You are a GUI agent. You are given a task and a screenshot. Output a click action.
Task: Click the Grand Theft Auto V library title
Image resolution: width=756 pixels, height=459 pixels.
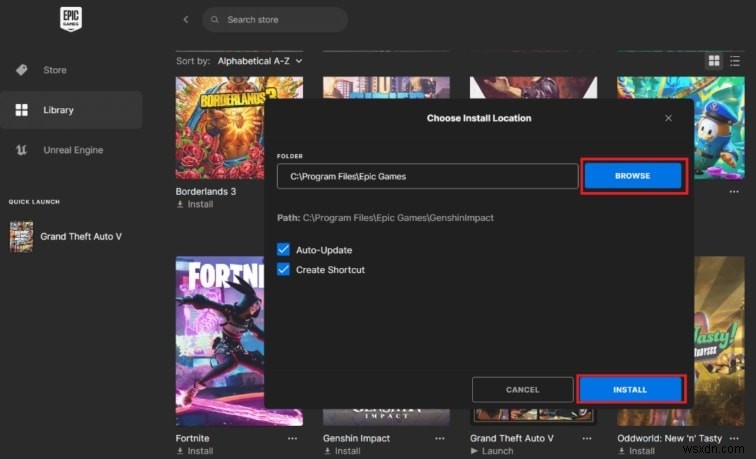512,438
